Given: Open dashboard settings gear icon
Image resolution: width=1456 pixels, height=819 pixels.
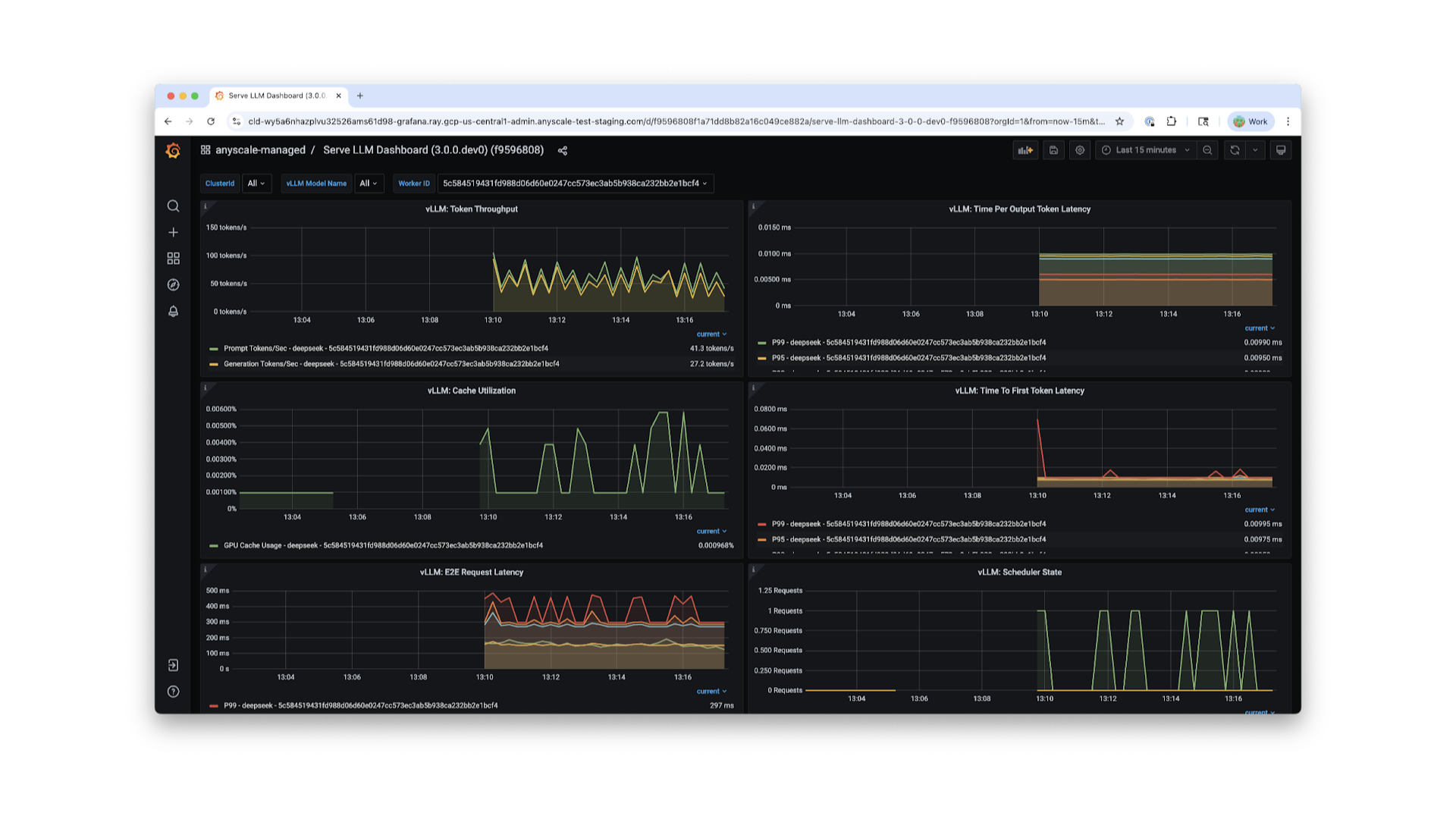Looking at the screenshot, I should click(x=1080, y=150).
